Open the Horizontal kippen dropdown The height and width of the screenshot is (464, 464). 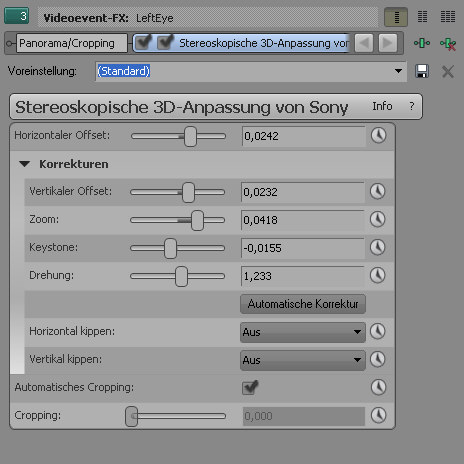click(303, 332)
